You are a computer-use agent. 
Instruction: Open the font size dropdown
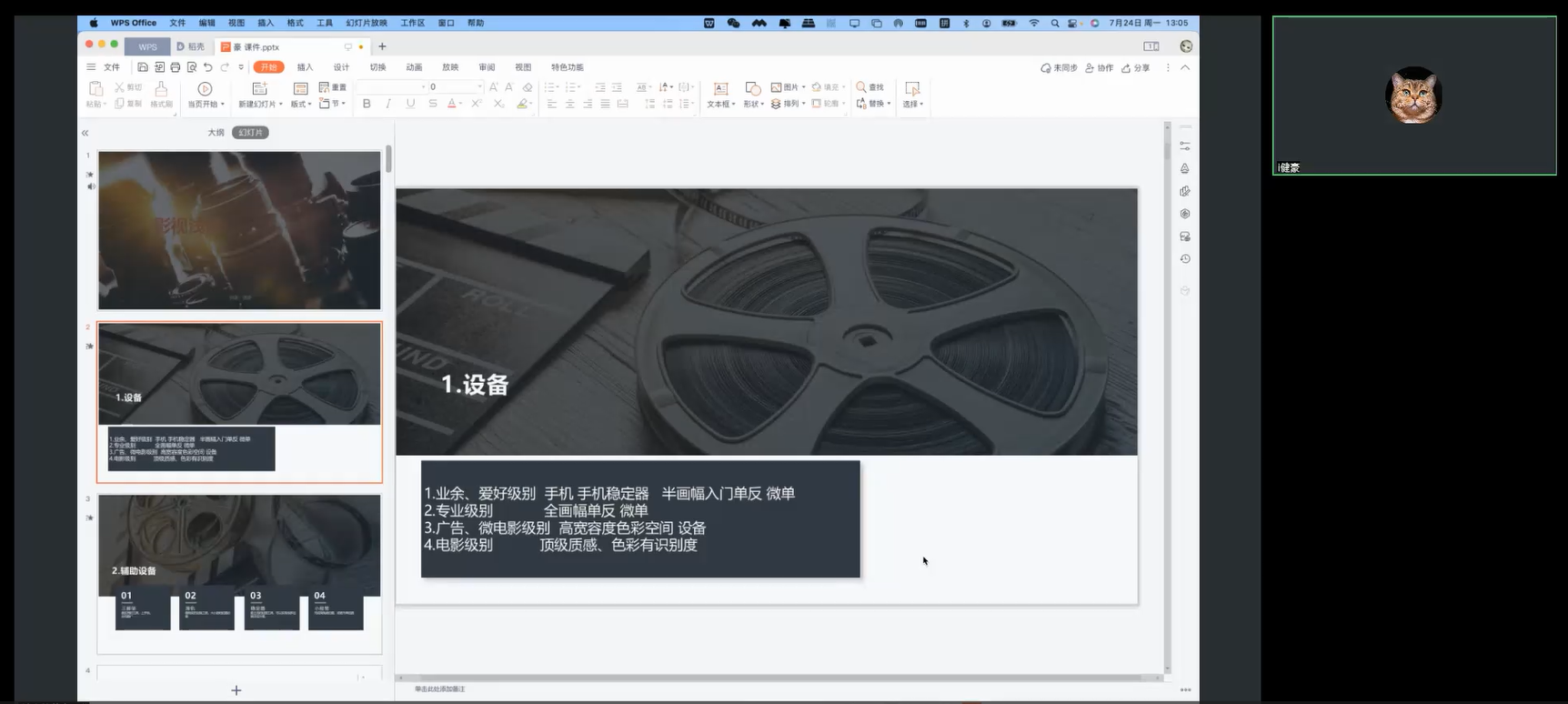tap(479, 87)
